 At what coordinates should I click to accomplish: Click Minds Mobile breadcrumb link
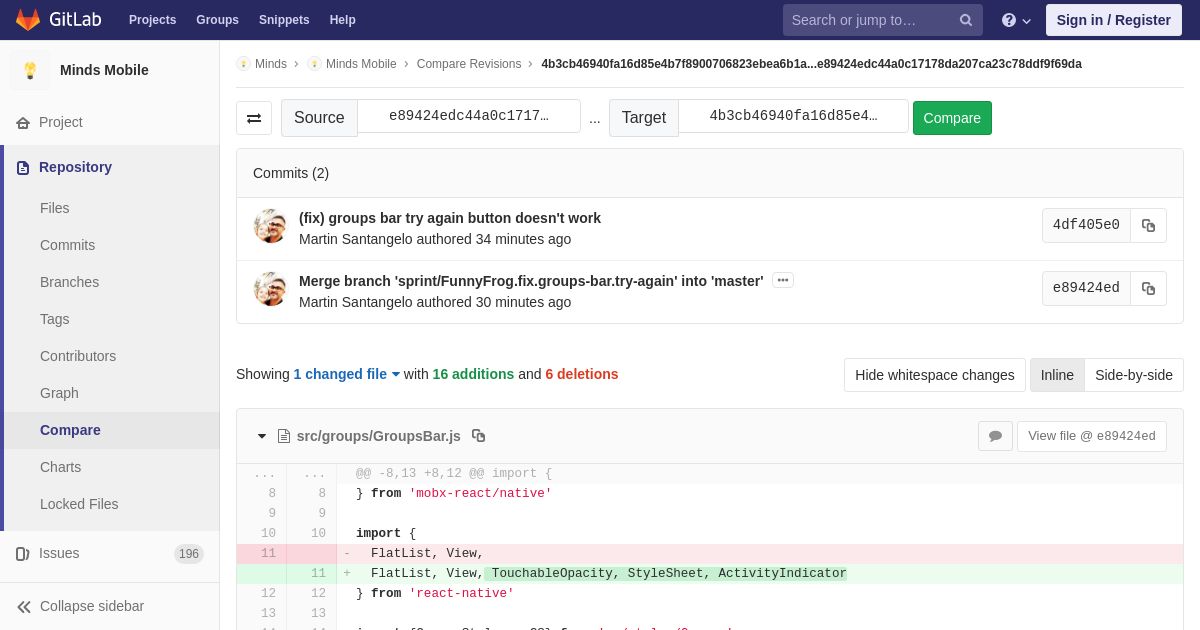click(361, 64)
